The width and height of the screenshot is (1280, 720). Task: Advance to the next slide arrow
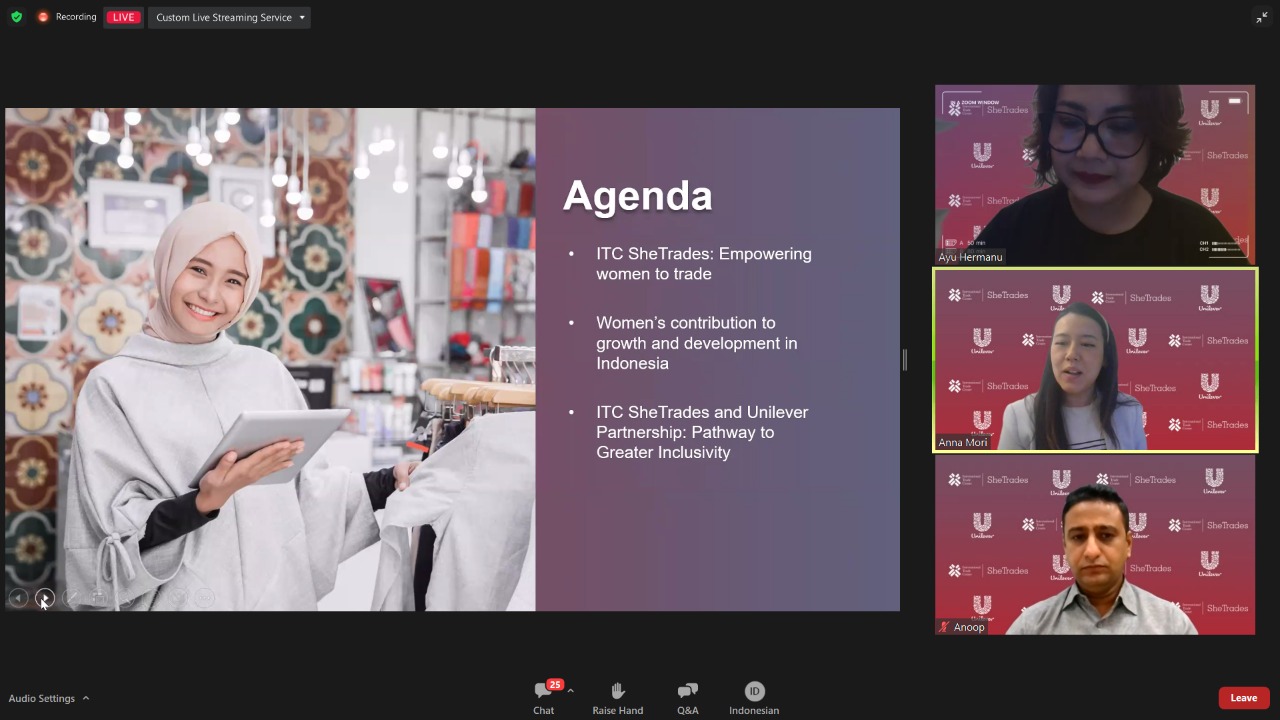[x=44, y=598]
